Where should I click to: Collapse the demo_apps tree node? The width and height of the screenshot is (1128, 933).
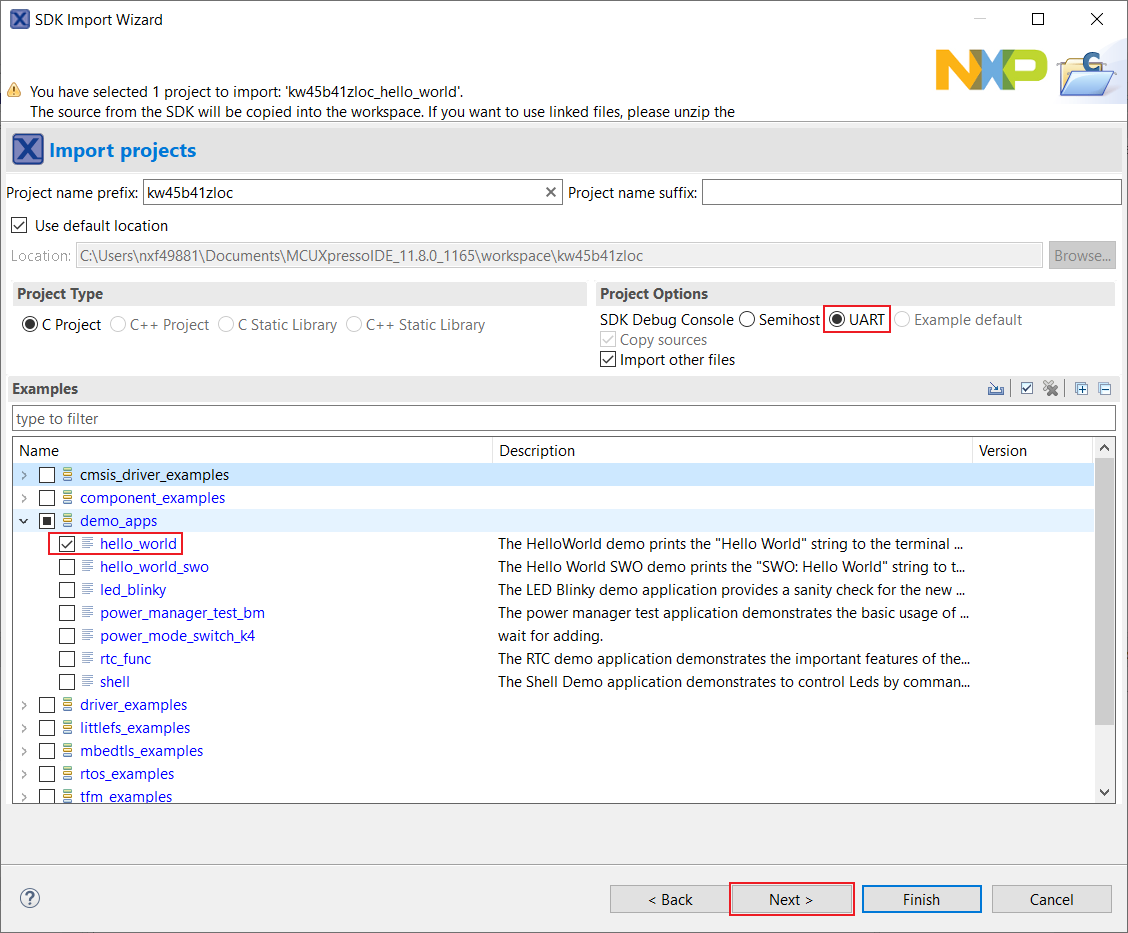tap(24, 521)
